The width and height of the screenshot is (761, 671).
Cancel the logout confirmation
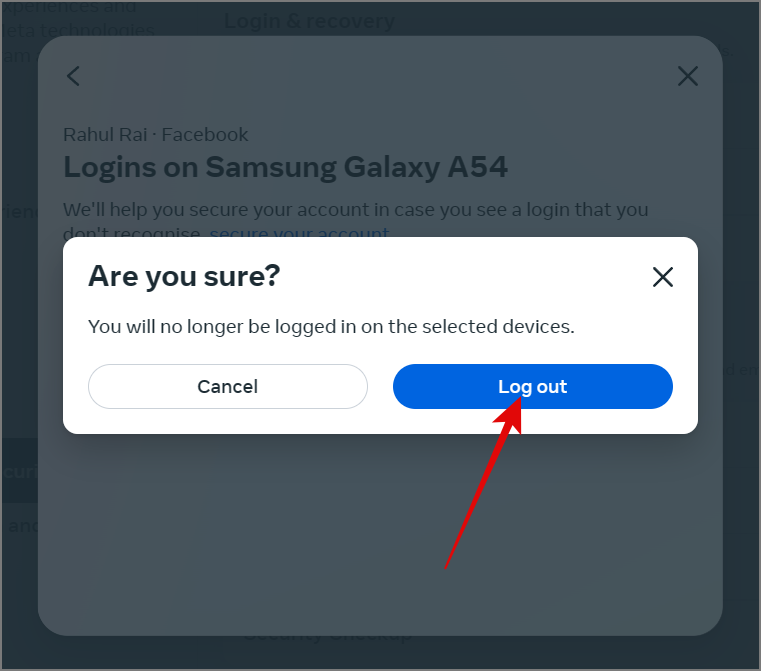click(228, 386)
